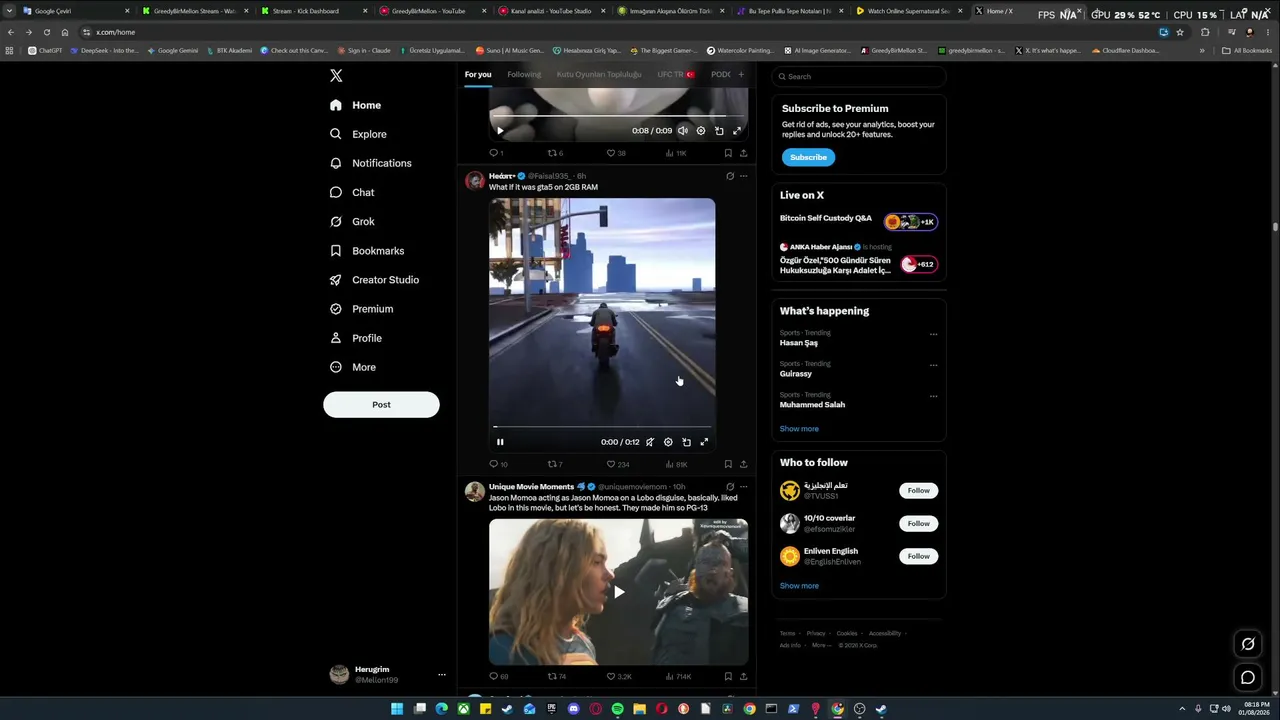Screen dimensions: 1280x720
Task: Click the Search field on X
Action: pyautogui.click(x=859, y=76)
